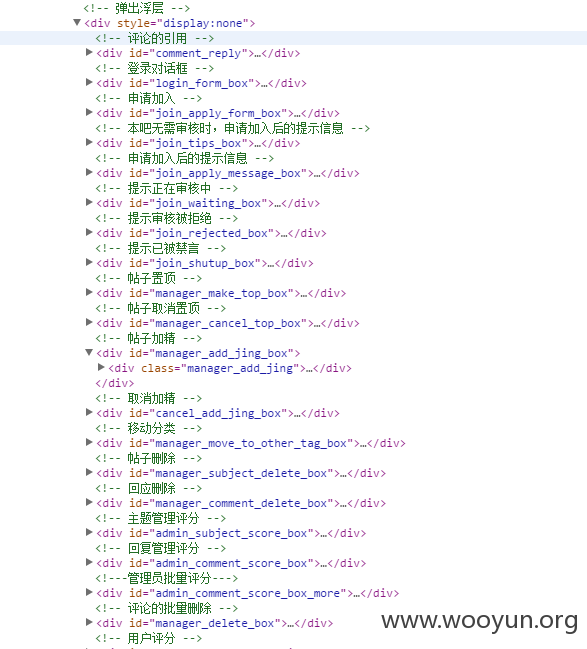Image resolution: width=587 pixels, height=649 pixels.
Task: Expand the join_waiting_box div node
Action: 89,202
